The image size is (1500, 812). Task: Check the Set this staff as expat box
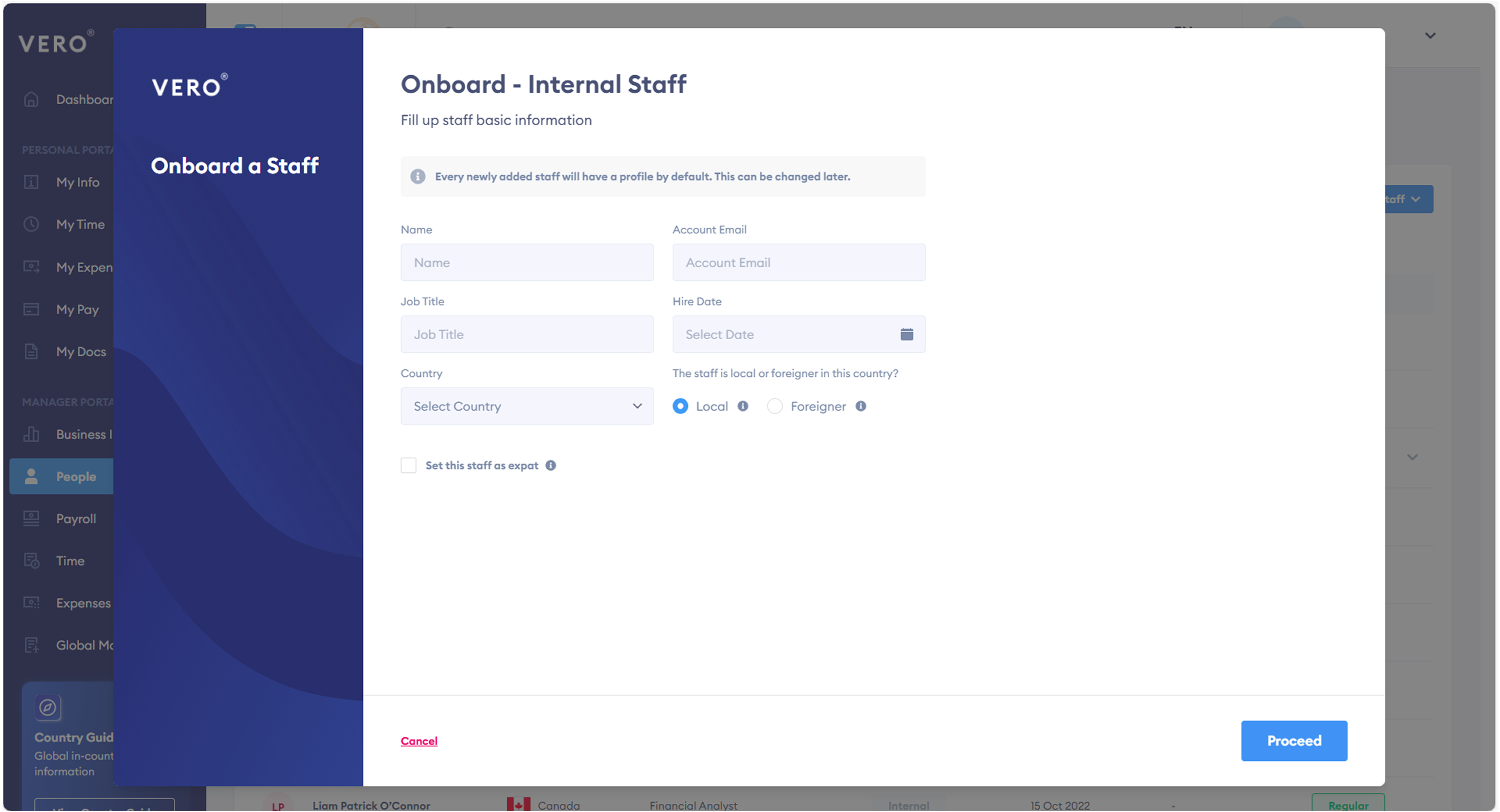tap(408, 466)
